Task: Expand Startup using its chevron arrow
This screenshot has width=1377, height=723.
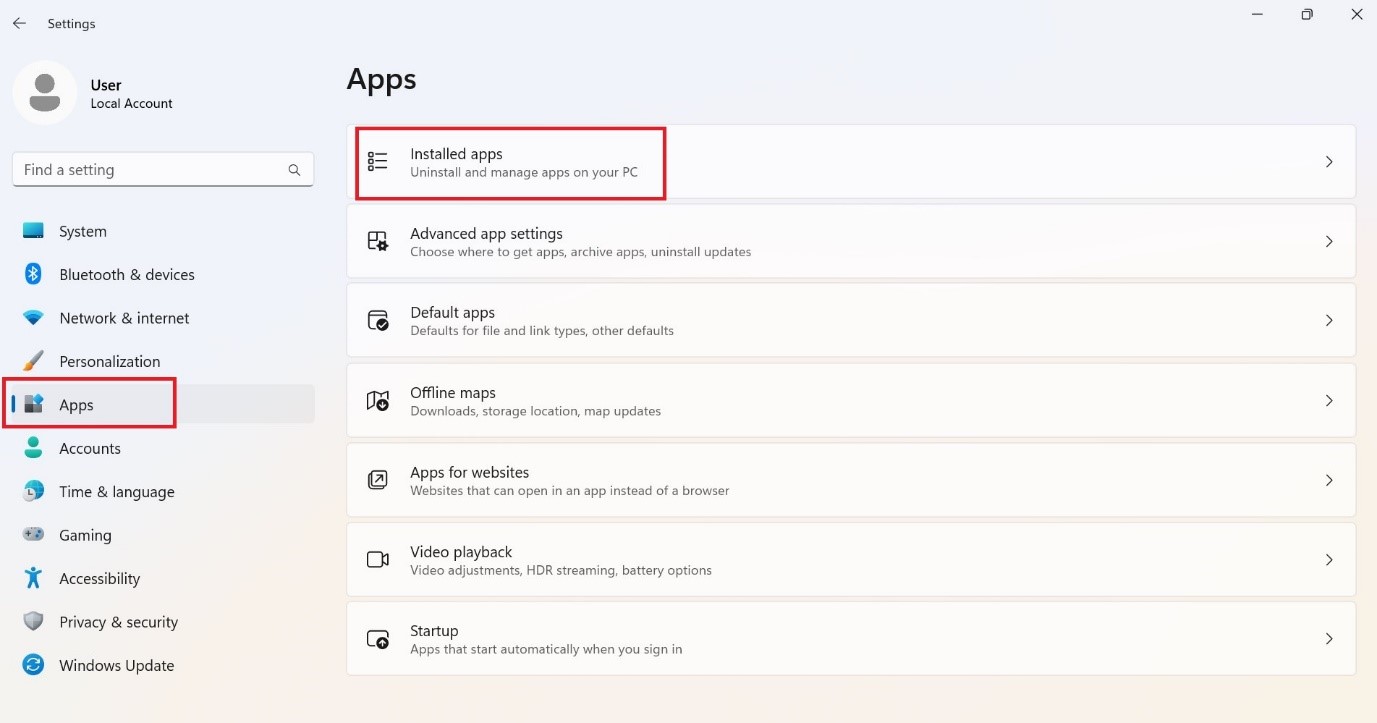Action: pyautogui.click(x=1328, y=639)
